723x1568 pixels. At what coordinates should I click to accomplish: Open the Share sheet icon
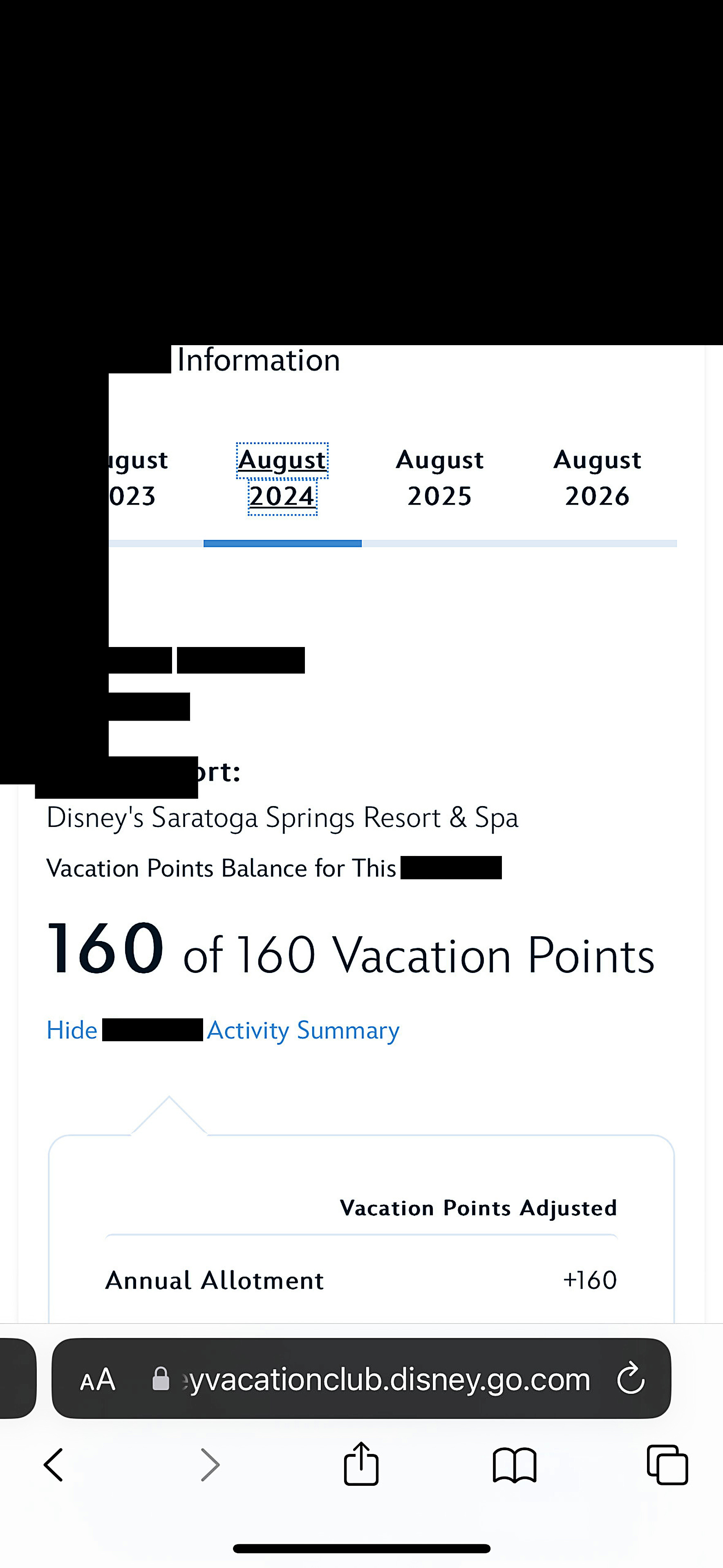coord(361,1463)
